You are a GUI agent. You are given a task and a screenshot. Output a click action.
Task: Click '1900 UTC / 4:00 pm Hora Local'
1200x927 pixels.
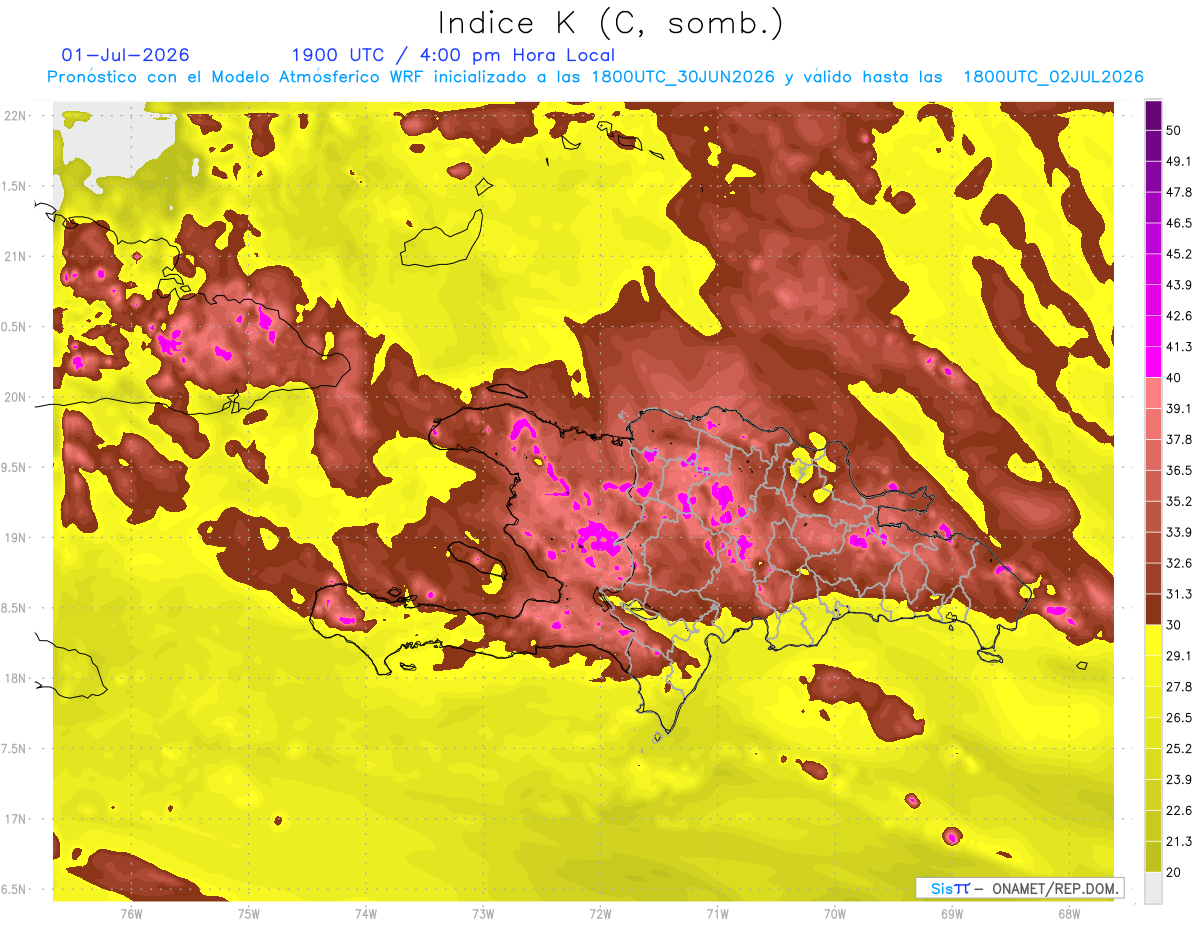[x=453, y=55]
